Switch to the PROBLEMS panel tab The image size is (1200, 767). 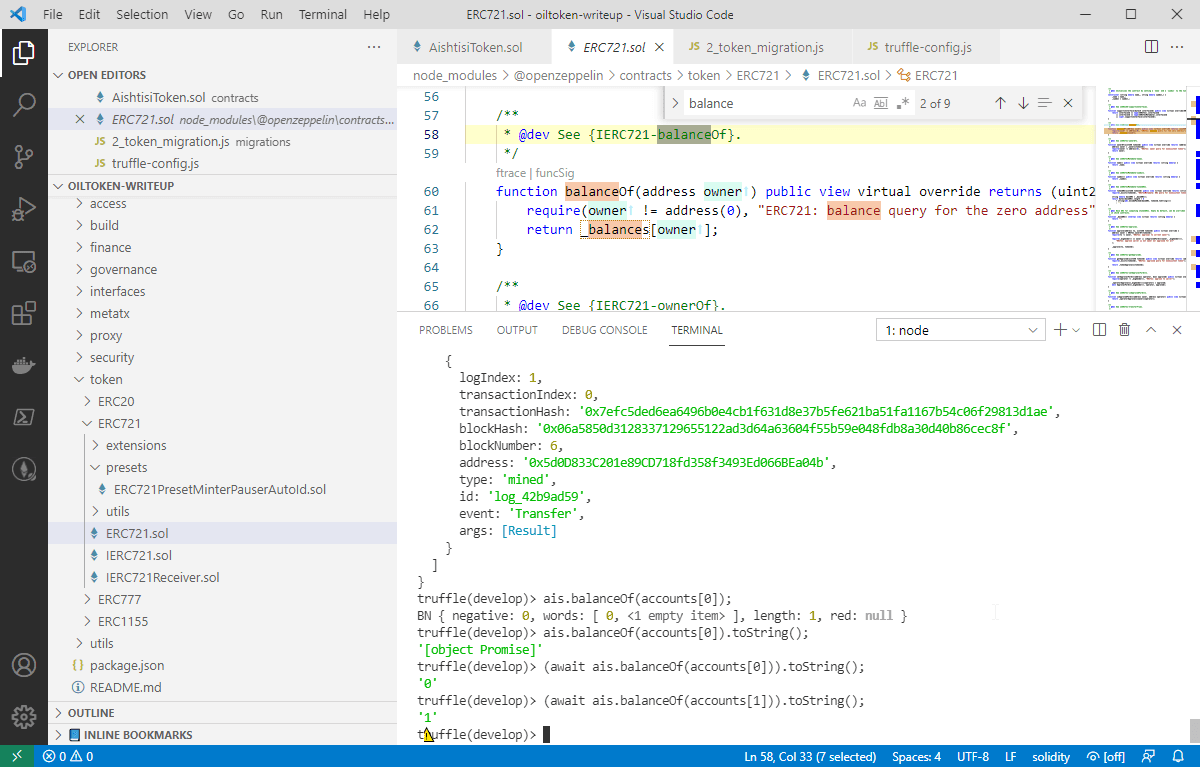click(446, 330)
